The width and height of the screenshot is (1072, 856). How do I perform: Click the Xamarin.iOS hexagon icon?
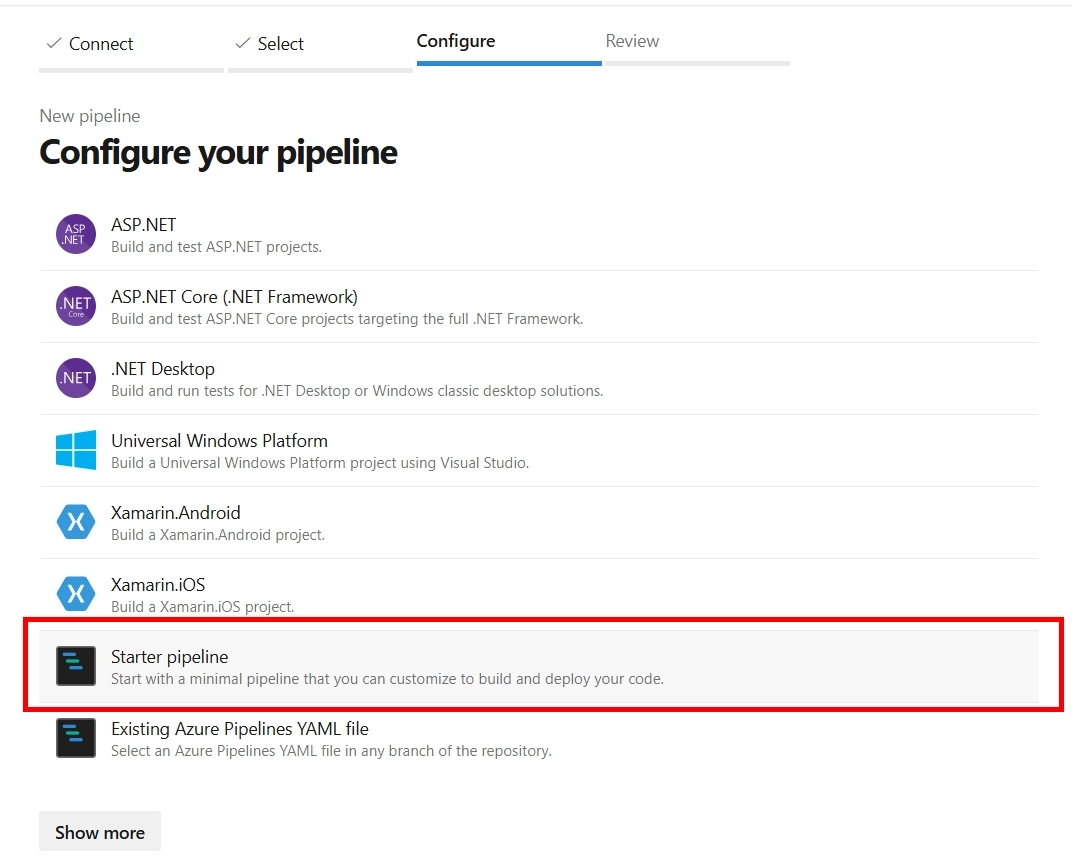76,593
